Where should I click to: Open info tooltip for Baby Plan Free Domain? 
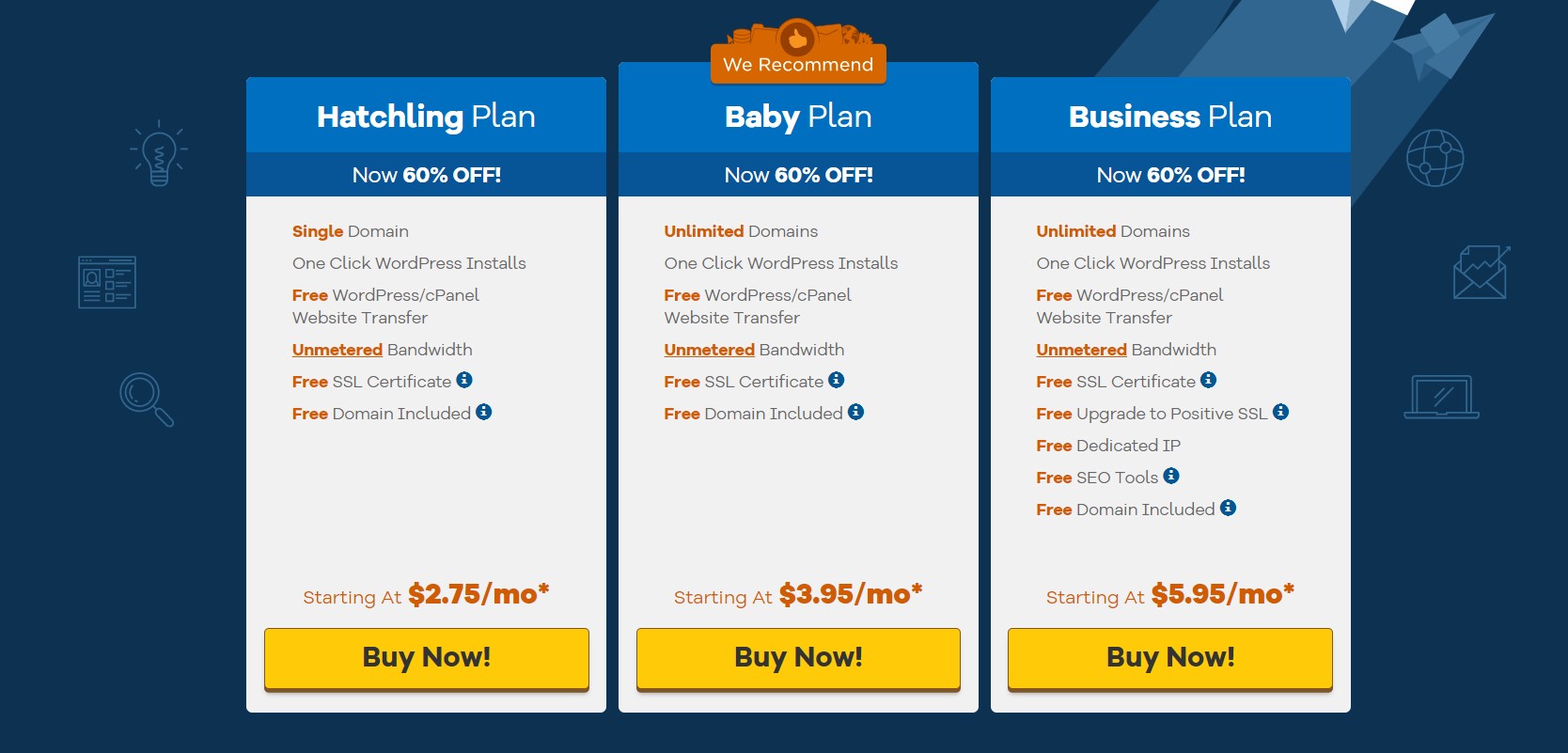[x=855, y=411]
